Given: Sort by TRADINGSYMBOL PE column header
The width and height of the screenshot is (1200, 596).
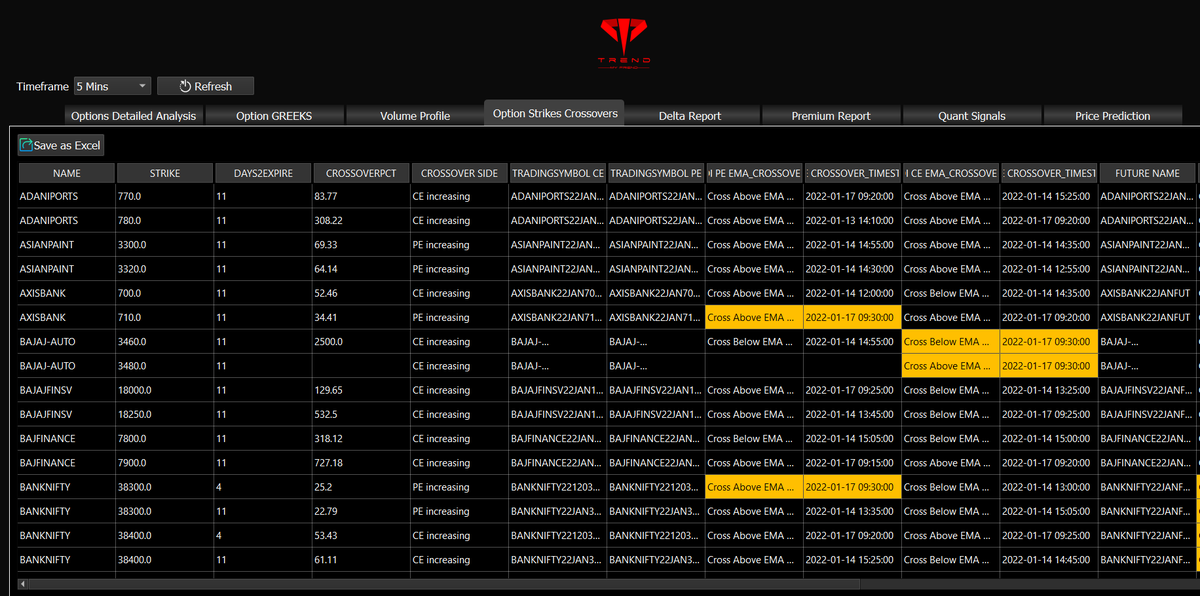Looking at the screenshot, I should pos(655,173).
